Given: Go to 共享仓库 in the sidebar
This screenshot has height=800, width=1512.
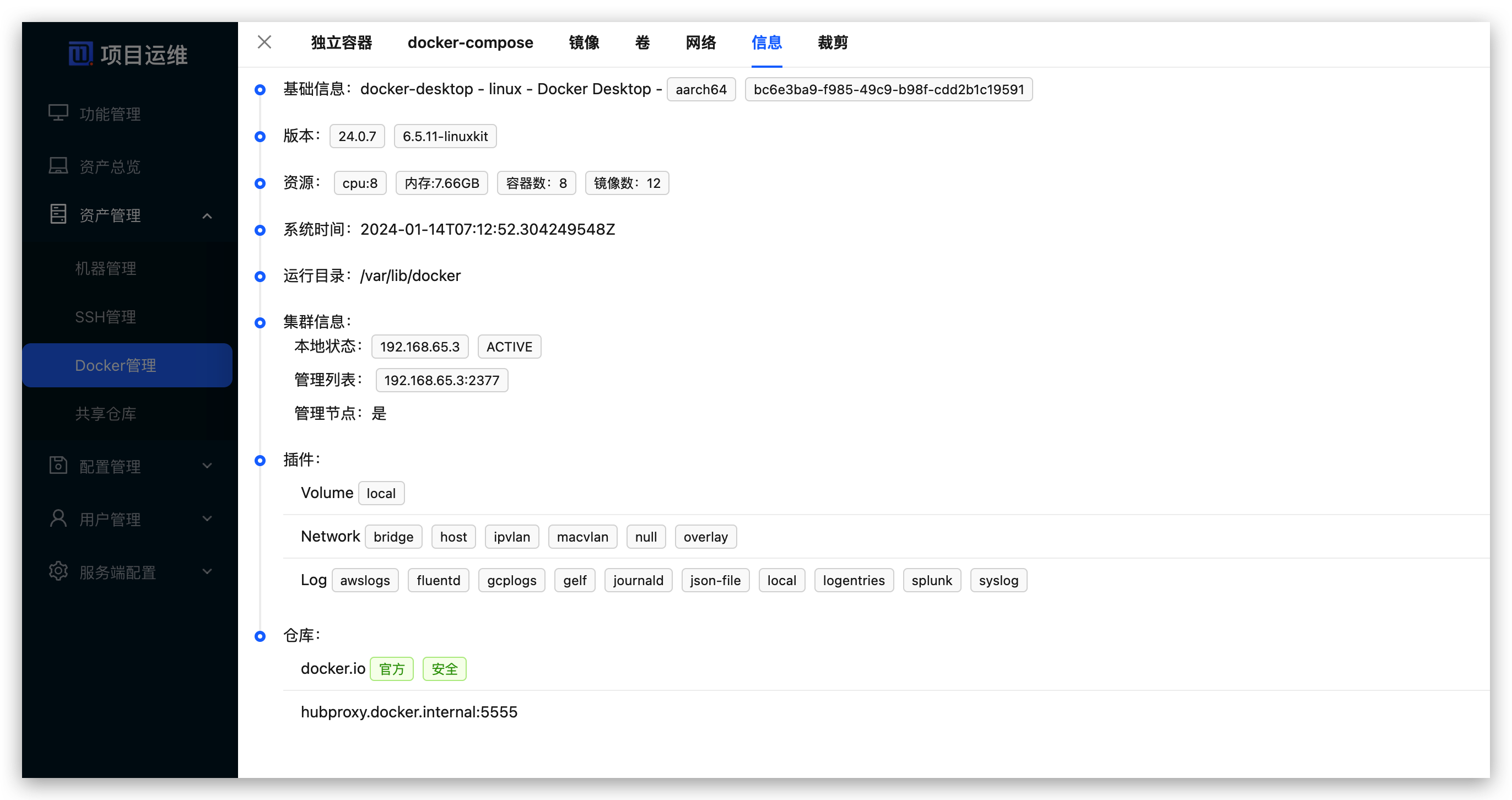Looking at the screenshot, I should [x=106, y=414].
